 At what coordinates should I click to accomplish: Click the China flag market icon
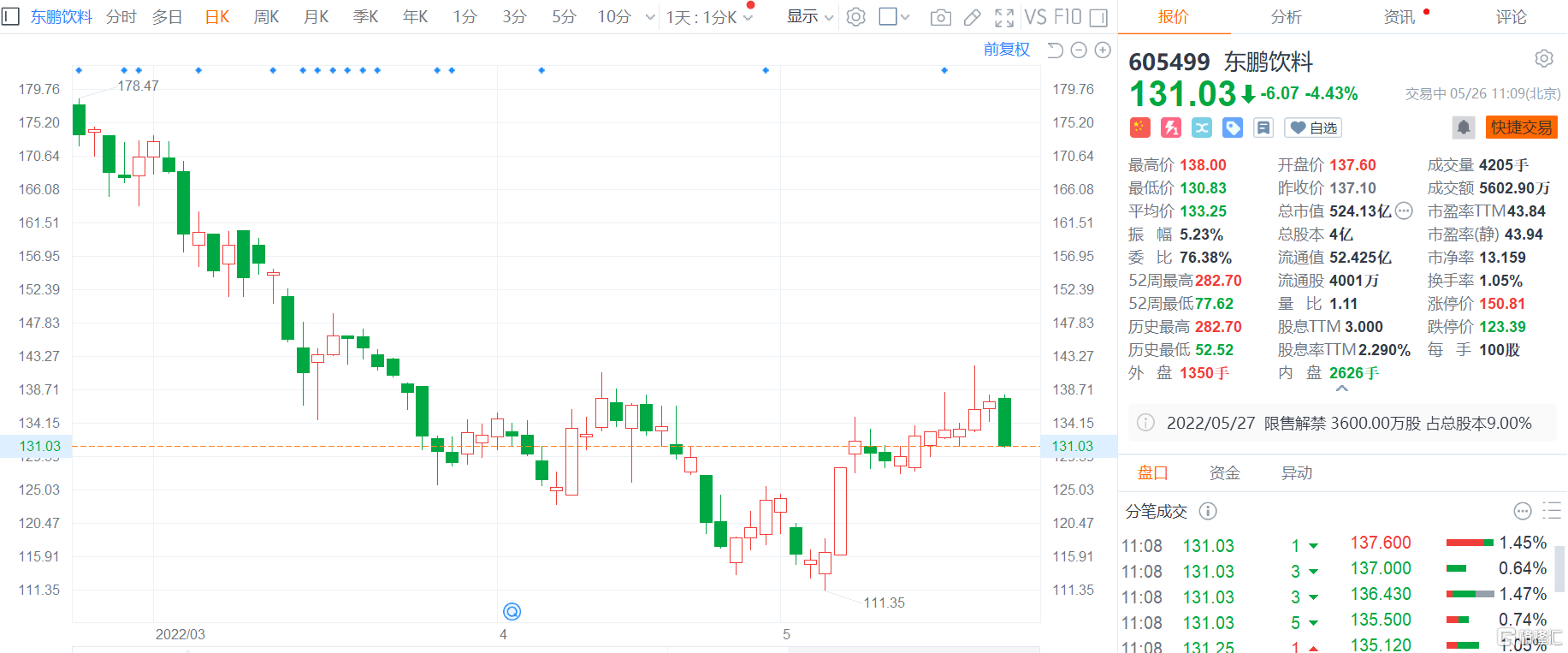1139,128
